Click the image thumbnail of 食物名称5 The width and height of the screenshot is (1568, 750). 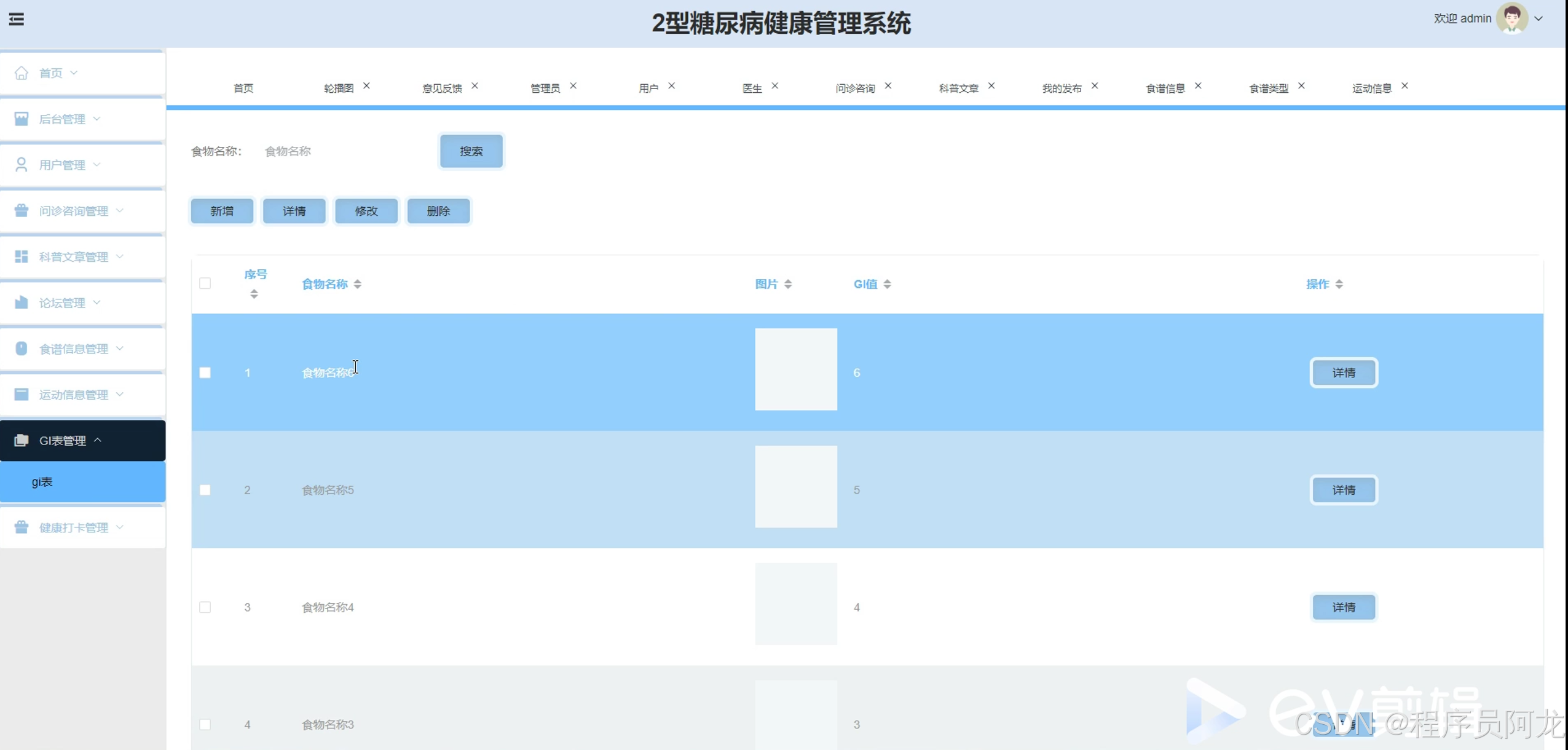(x=796, y=486)
